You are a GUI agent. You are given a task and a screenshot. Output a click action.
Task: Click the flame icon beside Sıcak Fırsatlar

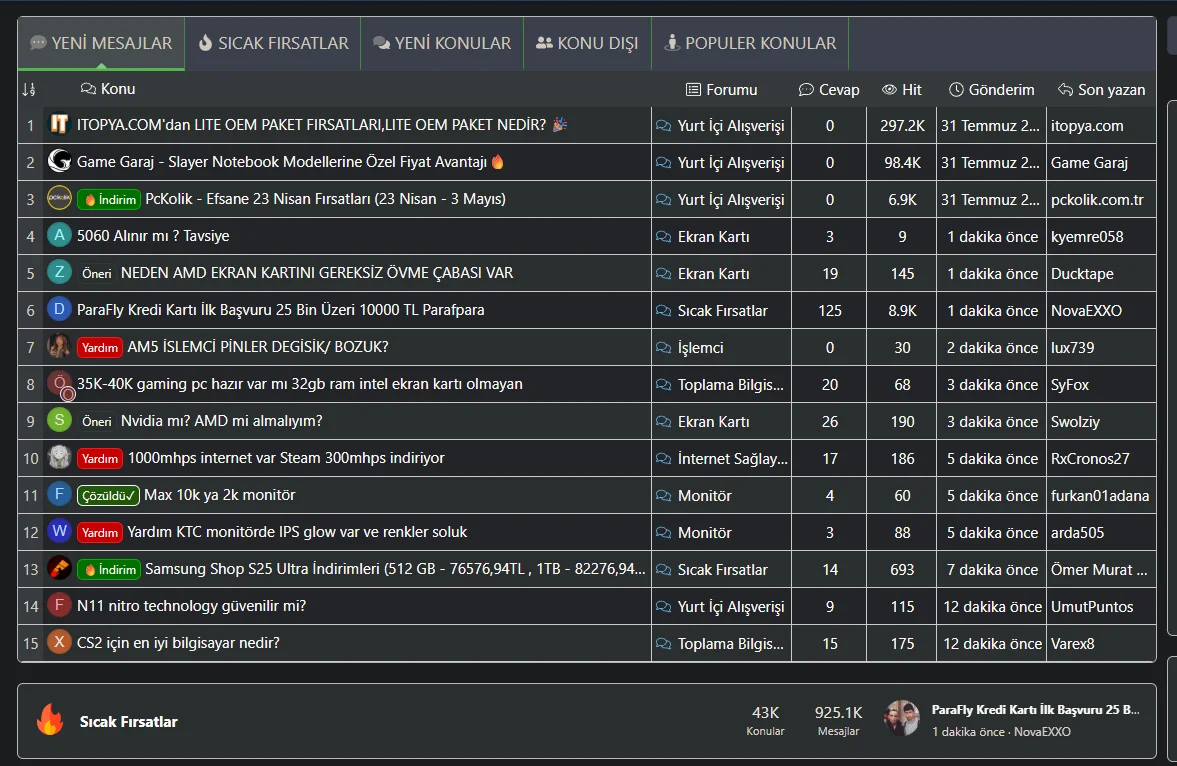tap(50, 720)
